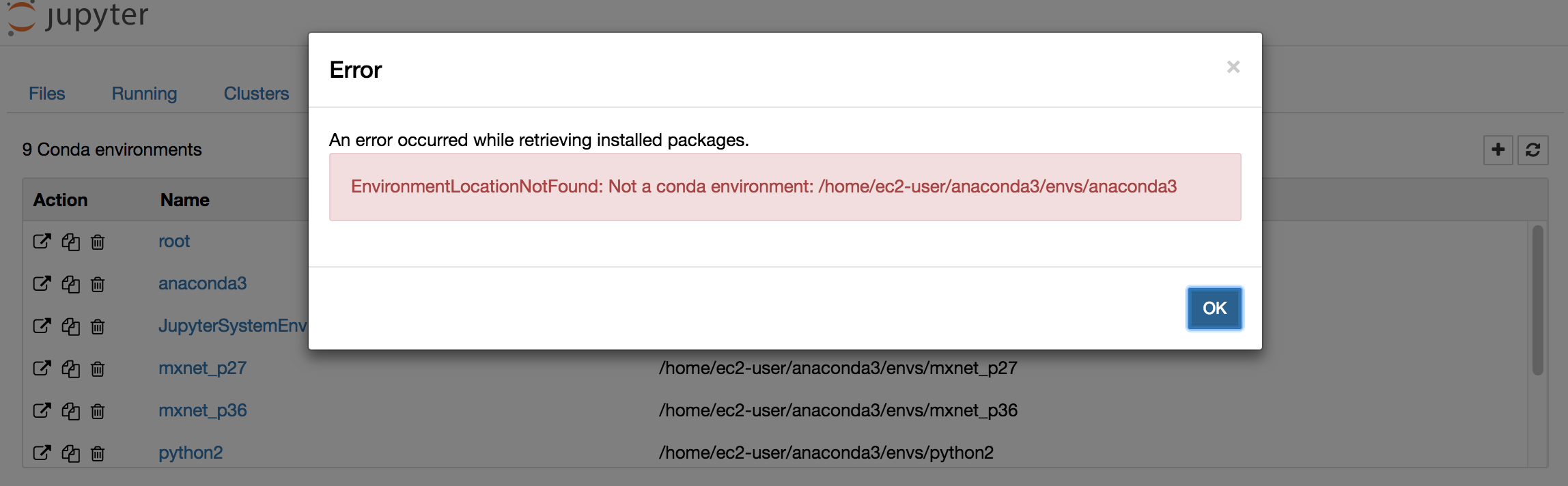
Task: Export the anaconda3 environment
Action: (x=42, y=284)
